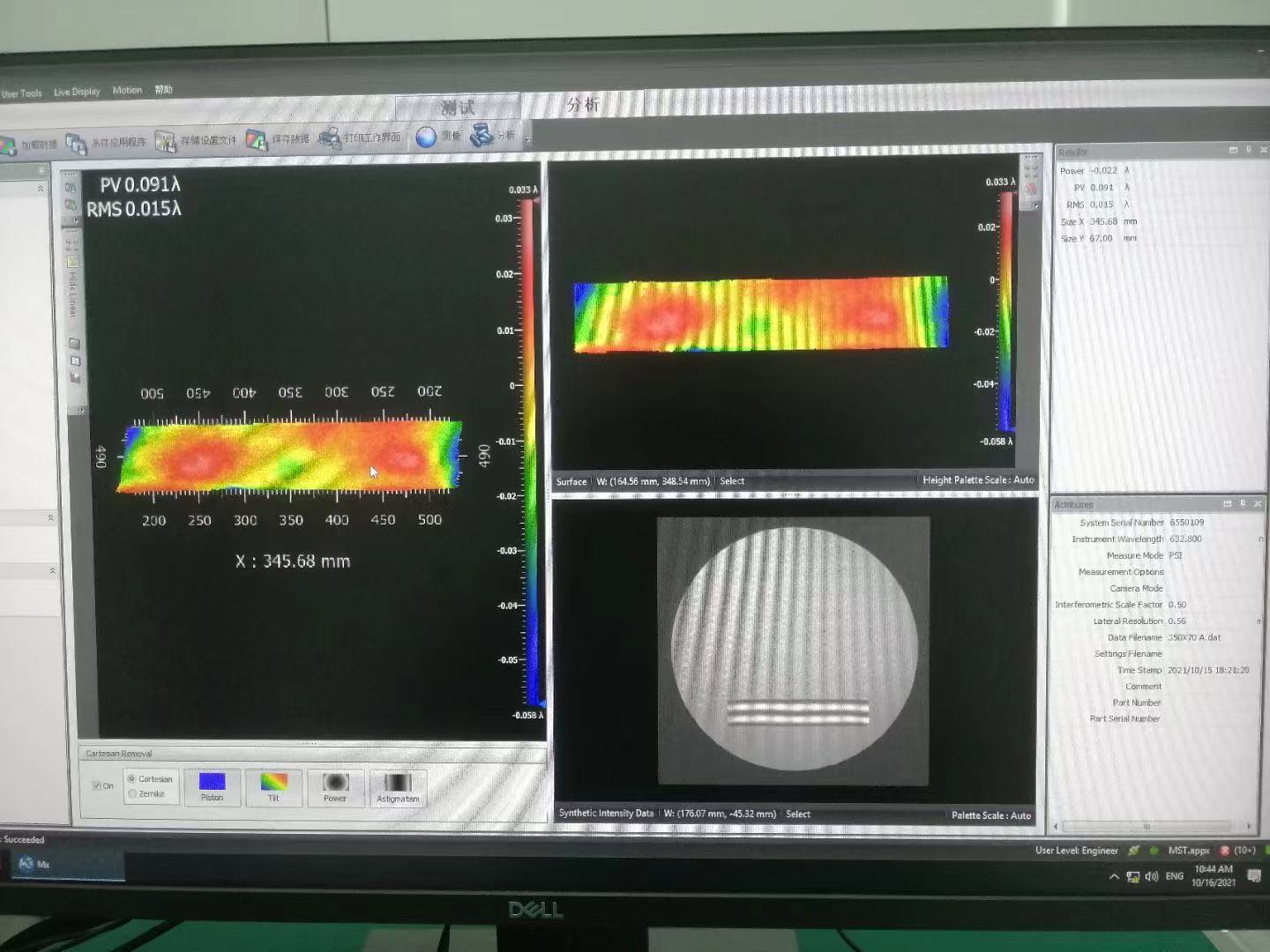
Task: Click the 测量 measure globe icon
Action: (x=427, y=137)
